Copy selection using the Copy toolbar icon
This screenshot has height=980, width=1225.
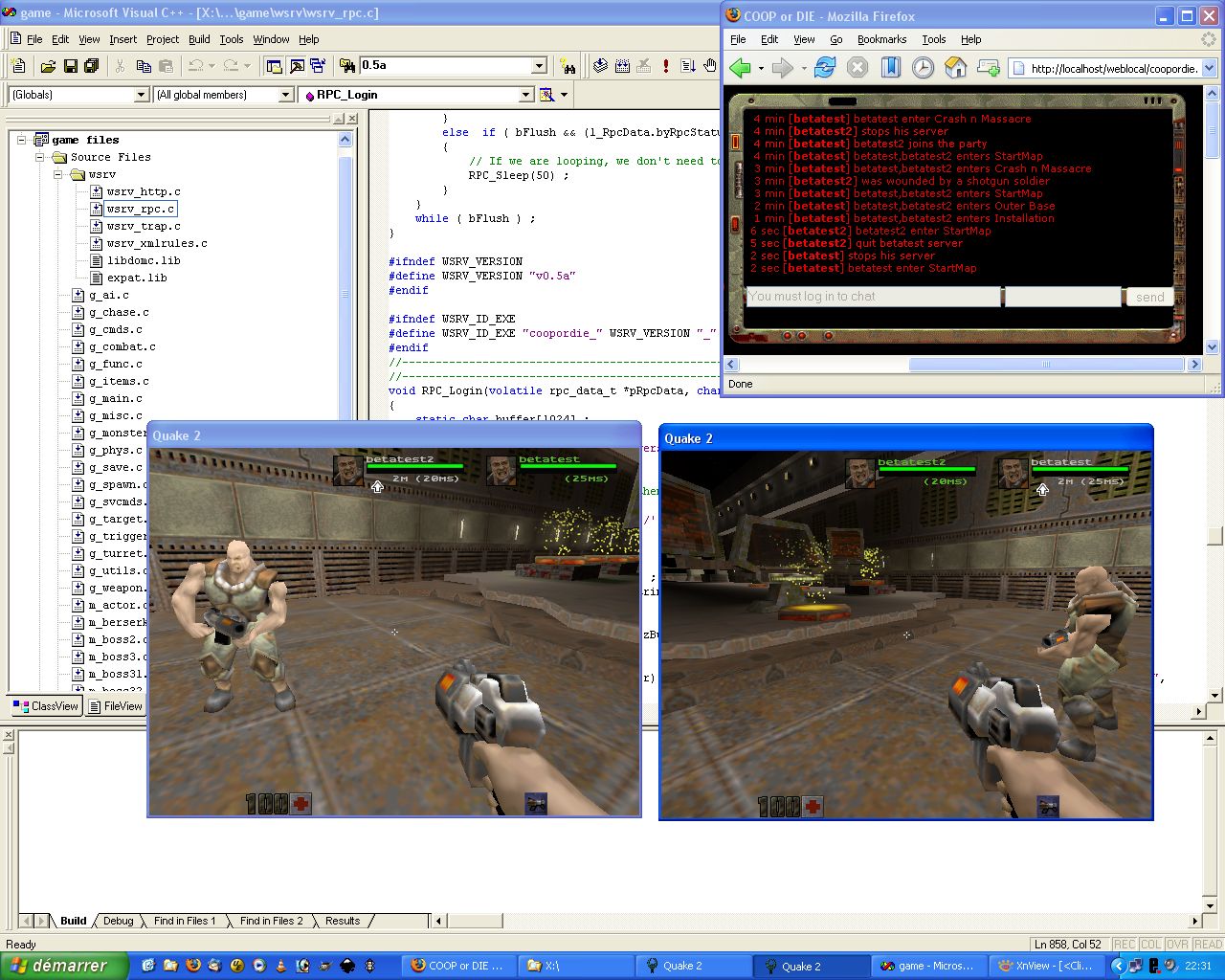[144, 66]
